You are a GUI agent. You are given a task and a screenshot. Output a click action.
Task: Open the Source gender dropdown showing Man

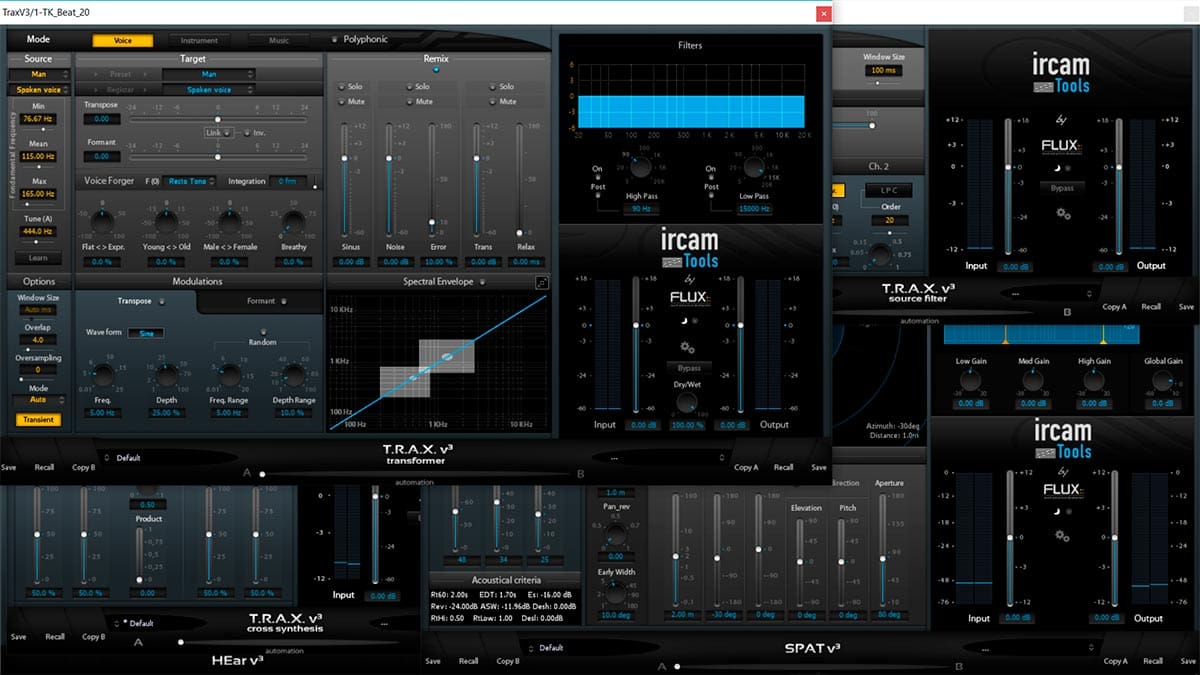39,74
